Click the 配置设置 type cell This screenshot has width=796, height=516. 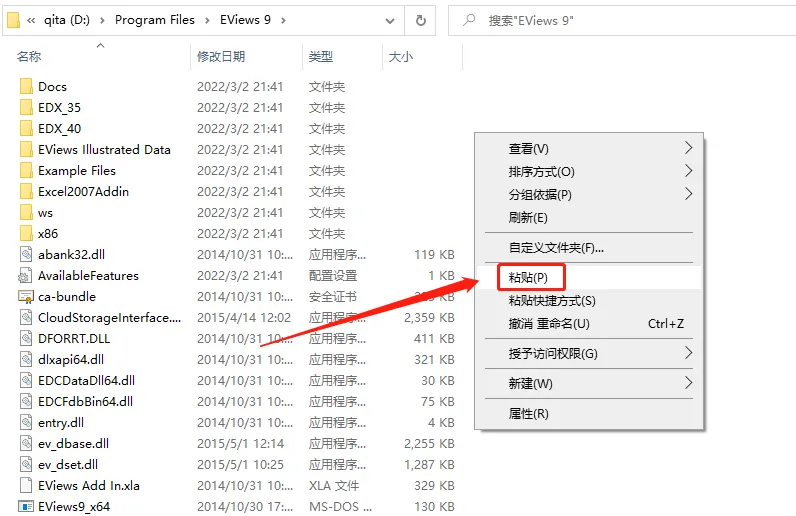[x=333, y=275]
